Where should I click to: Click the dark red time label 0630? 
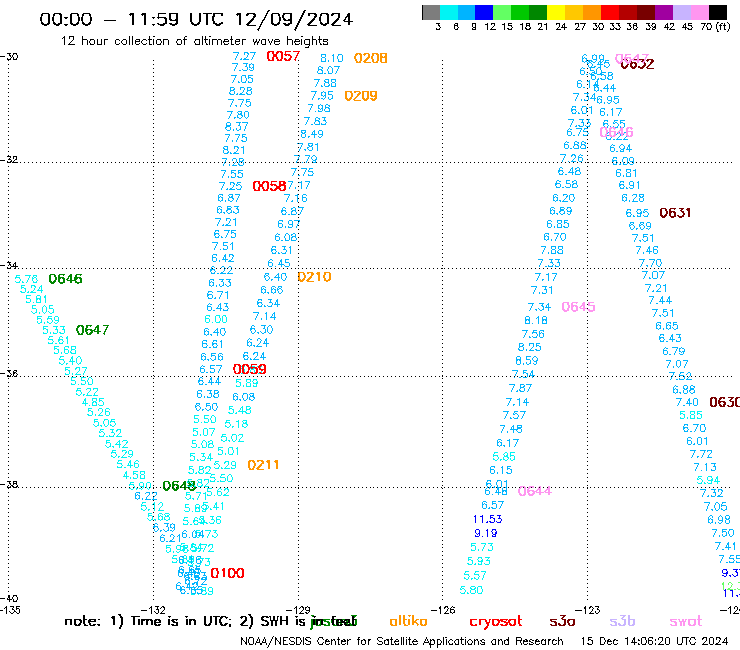724,402
